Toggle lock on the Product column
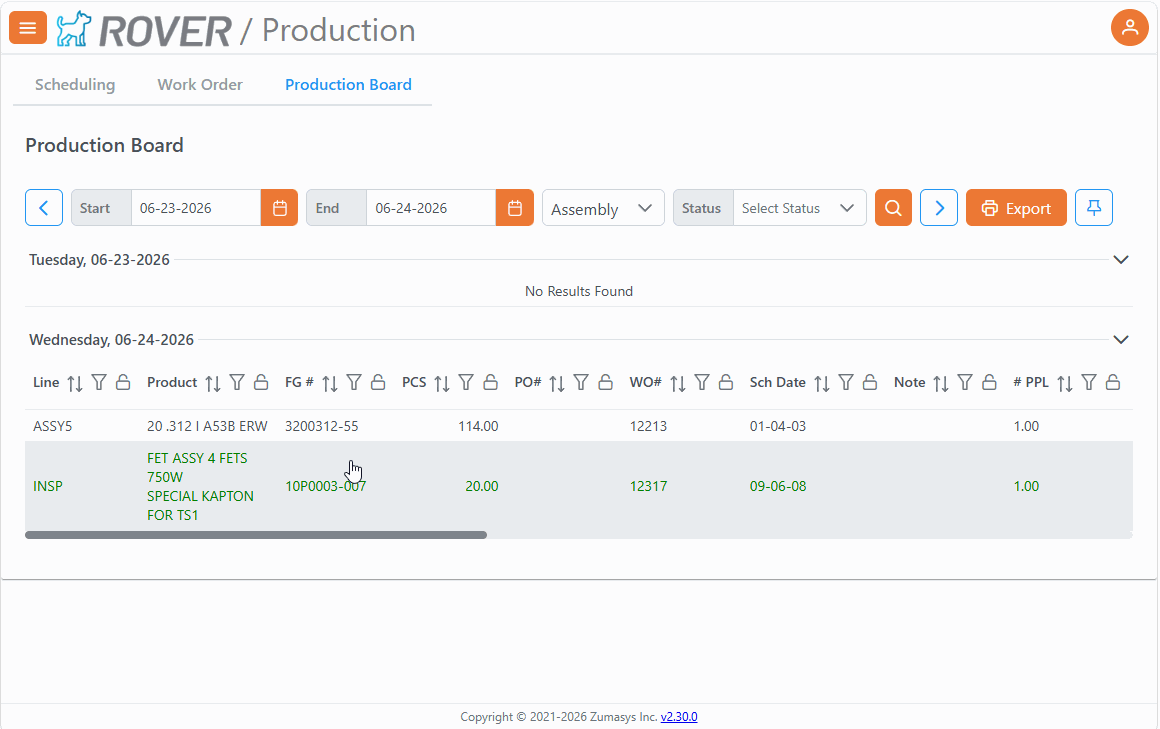The width and height of the screenshot is (1160, 729). click(261, 383)
